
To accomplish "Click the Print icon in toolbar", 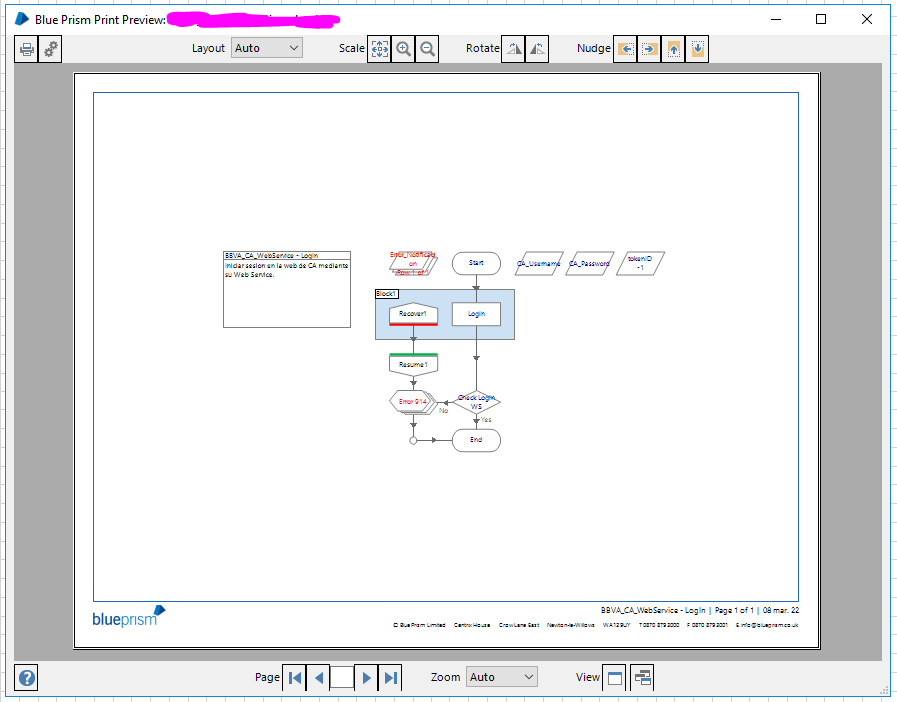I will (x=26, y=49).
